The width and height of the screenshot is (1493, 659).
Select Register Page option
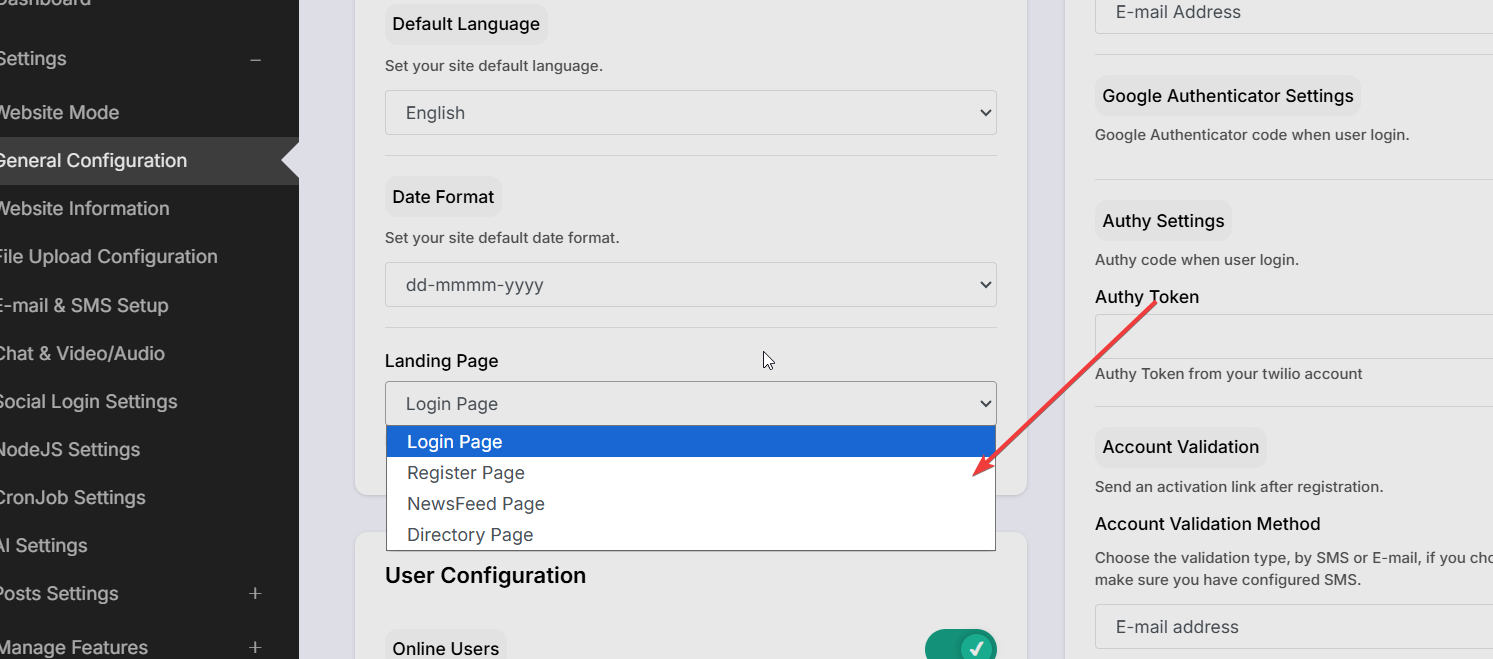466,473
